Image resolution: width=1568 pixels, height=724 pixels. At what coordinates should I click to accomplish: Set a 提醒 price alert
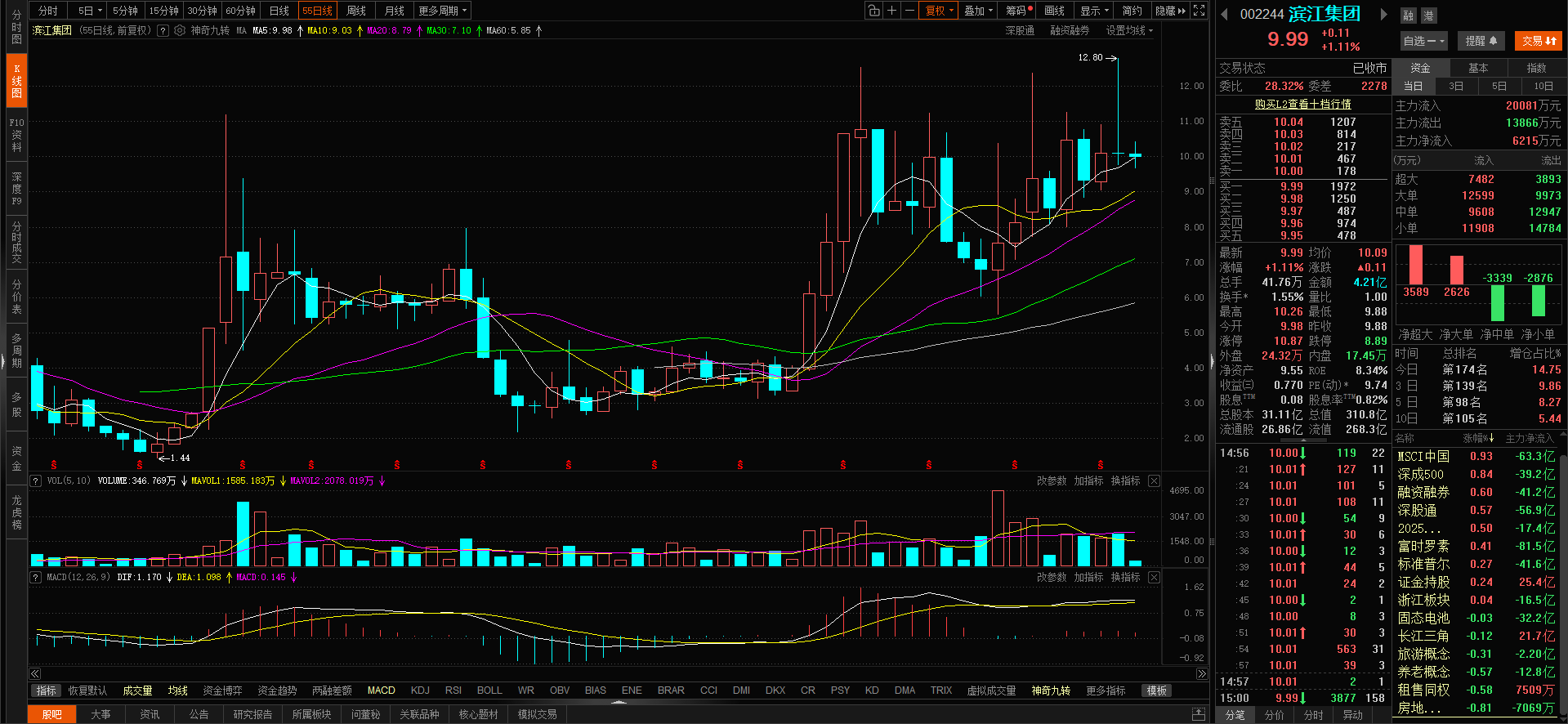click(1481, 41)
